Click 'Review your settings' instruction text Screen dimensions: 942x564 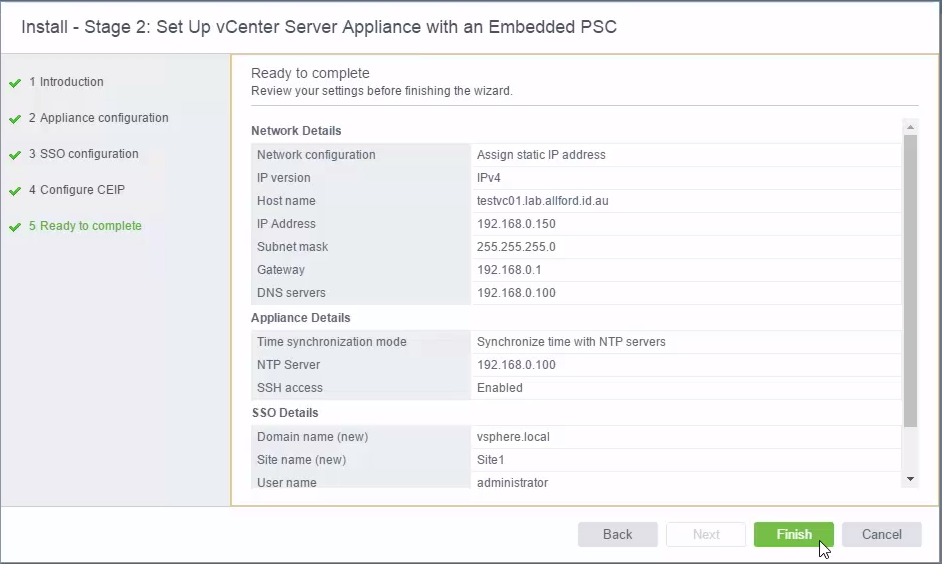point(381,91)
